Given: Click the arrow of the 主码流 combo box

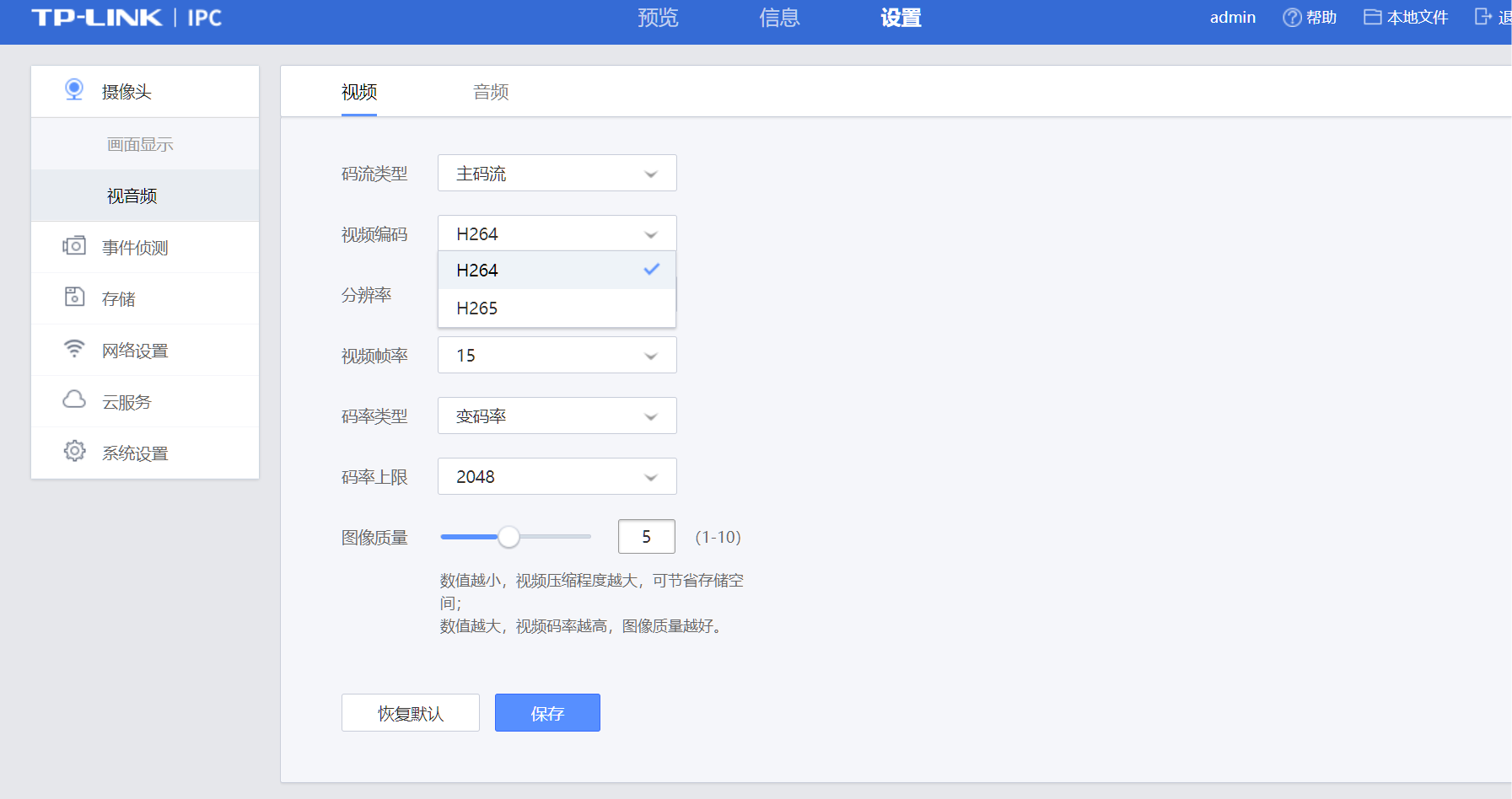Looking at the screenshot, I should click(651, 174).
